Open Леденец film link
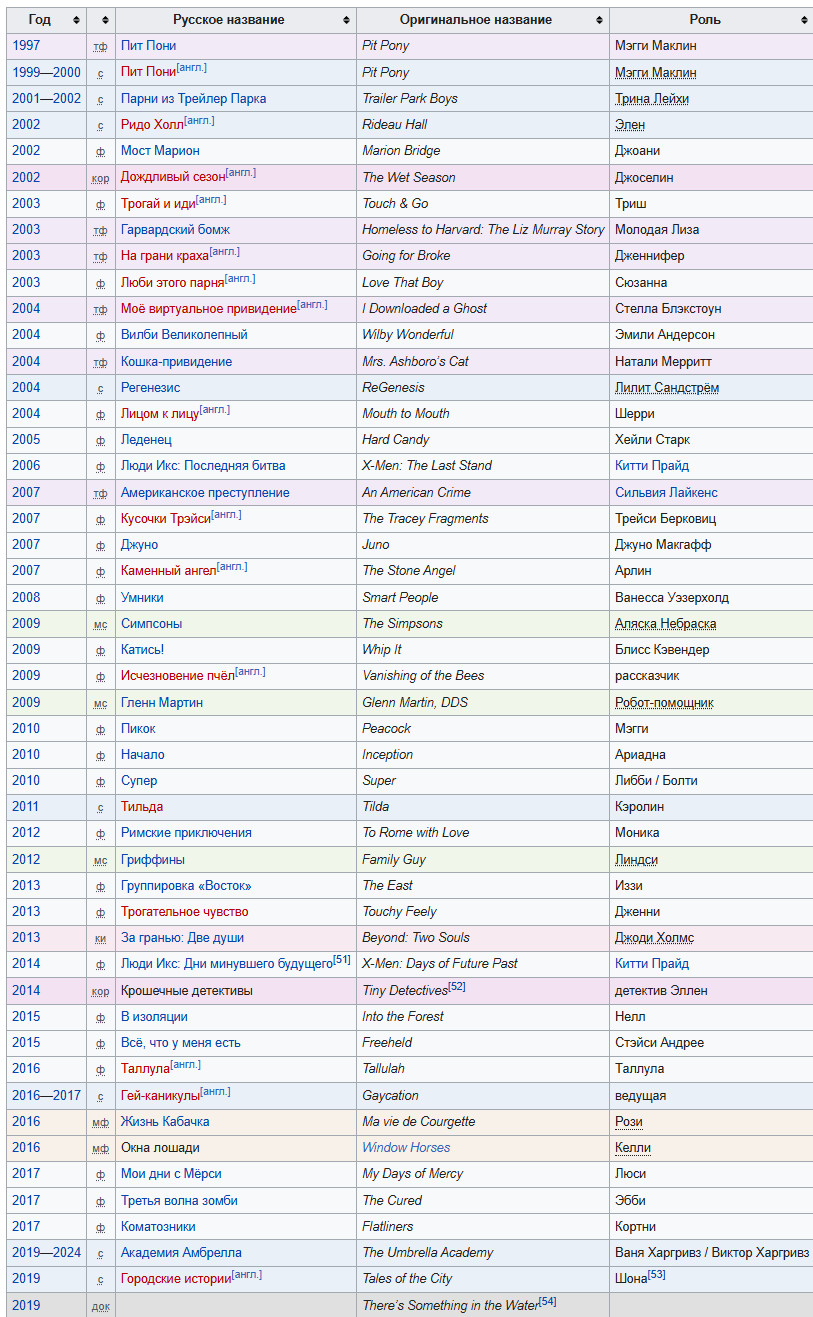Screen dimensions: 813x1317 [x=146, y=440]
